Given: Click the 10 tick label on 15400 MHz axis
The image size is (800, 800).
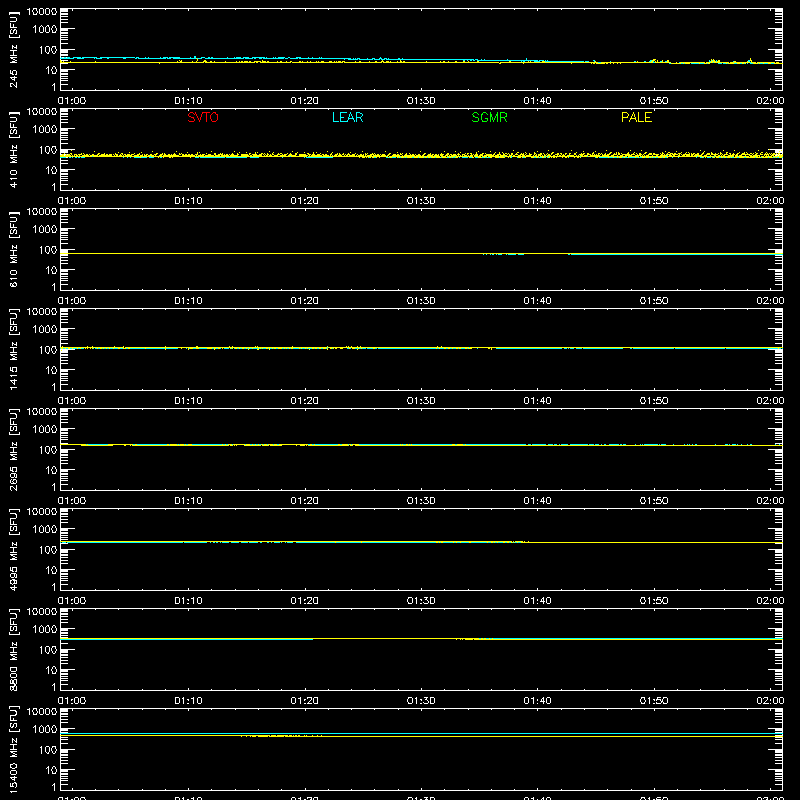Looking at the screenshot, I should pyautogui.click(x=51, y=770).
